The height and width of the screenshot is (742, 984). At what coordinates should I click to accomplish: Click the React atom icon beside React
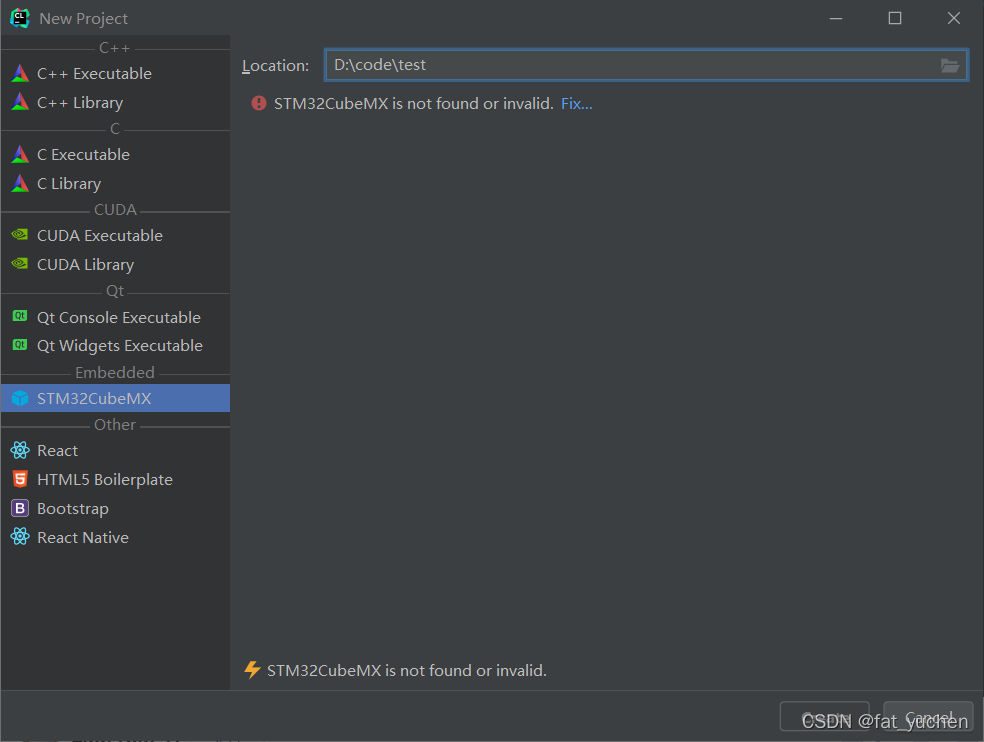(20, 450)
